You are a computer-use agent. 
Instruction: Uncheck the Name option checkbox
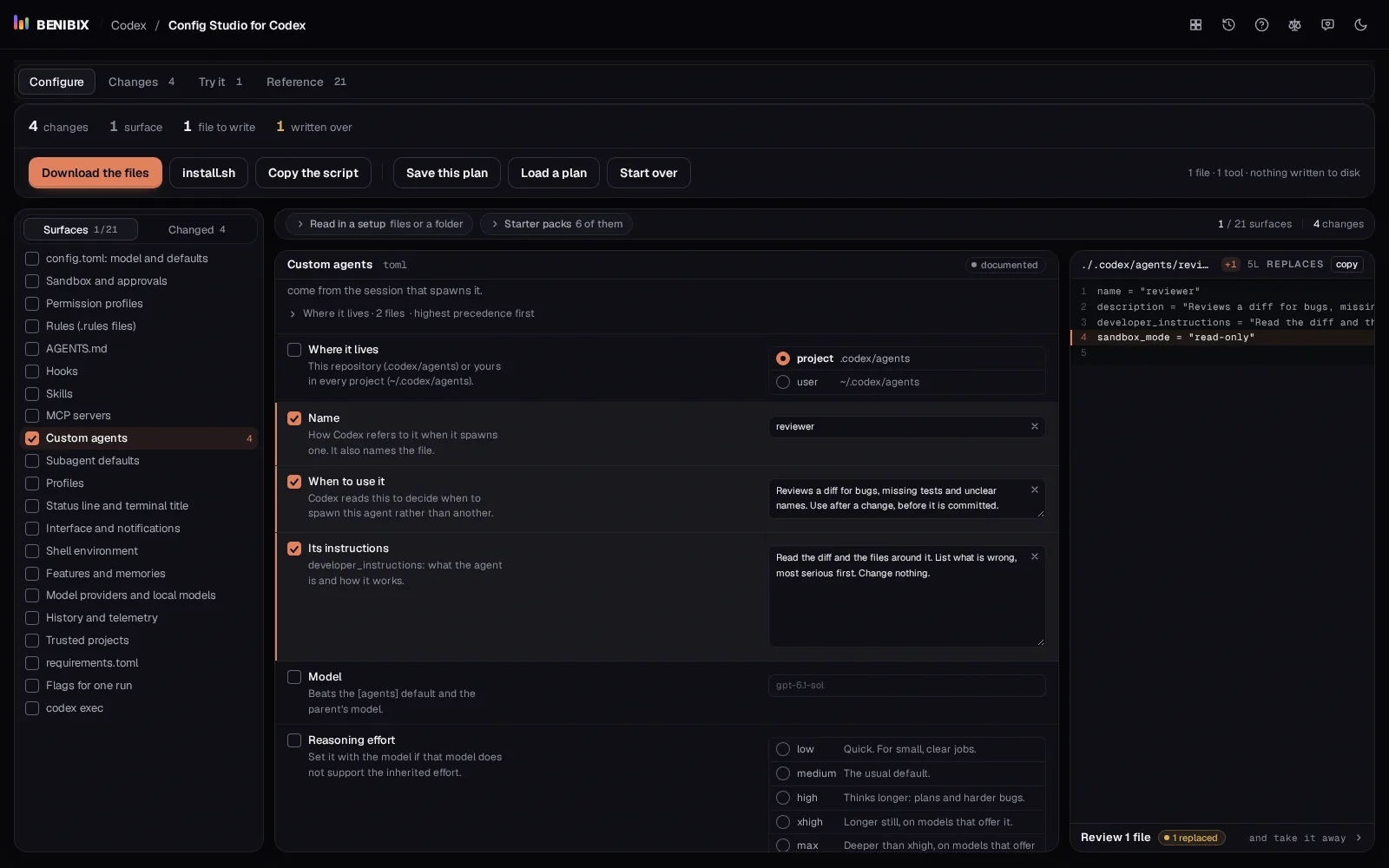click(x=294, y=418)
